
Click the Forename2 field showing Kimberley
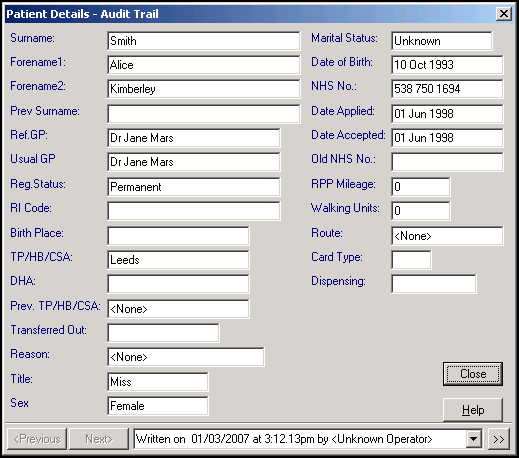tap(204, 89)
